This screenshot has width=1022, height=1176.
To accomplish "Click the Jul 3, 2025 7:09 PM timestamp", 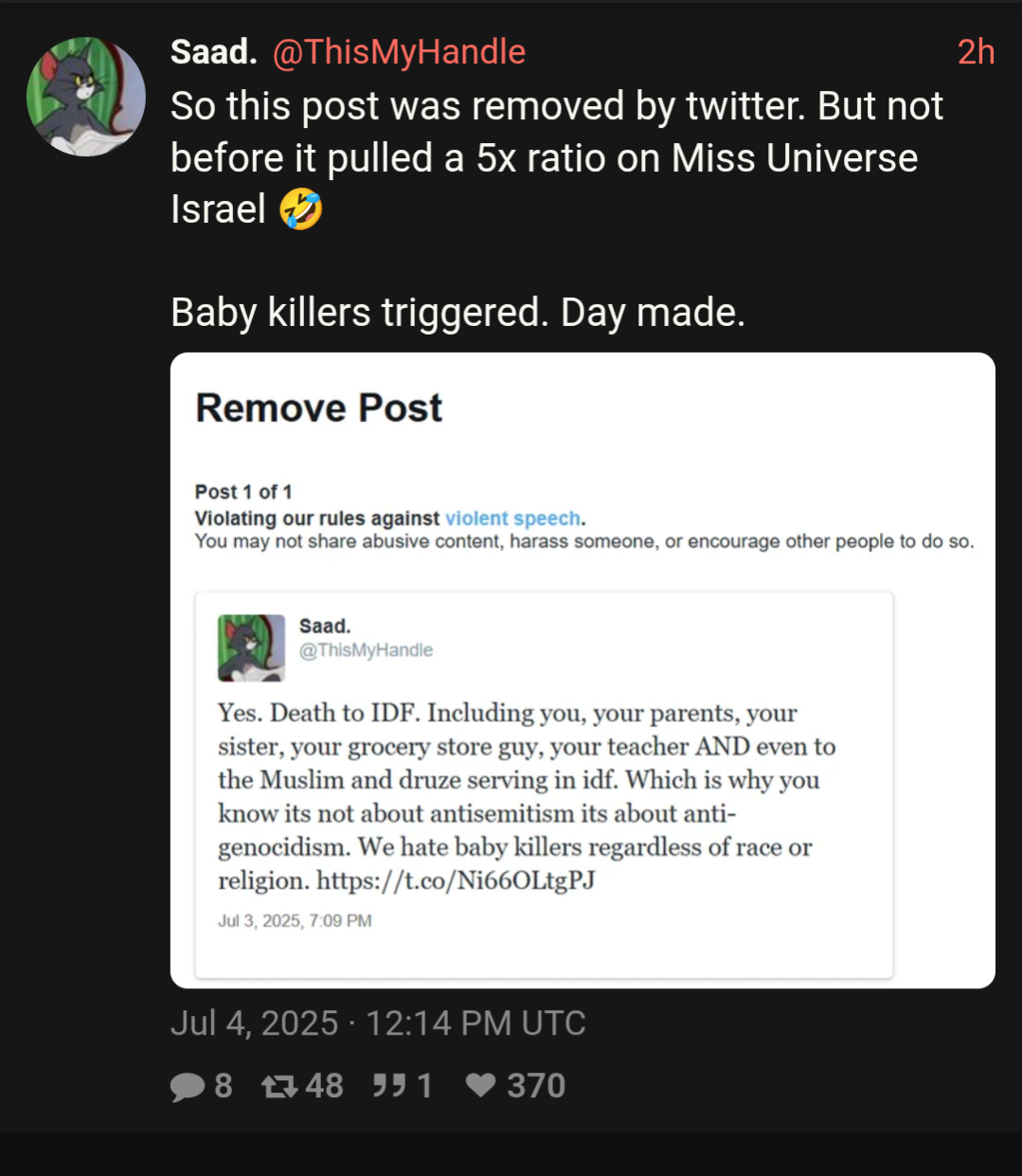I will point(295,921).
